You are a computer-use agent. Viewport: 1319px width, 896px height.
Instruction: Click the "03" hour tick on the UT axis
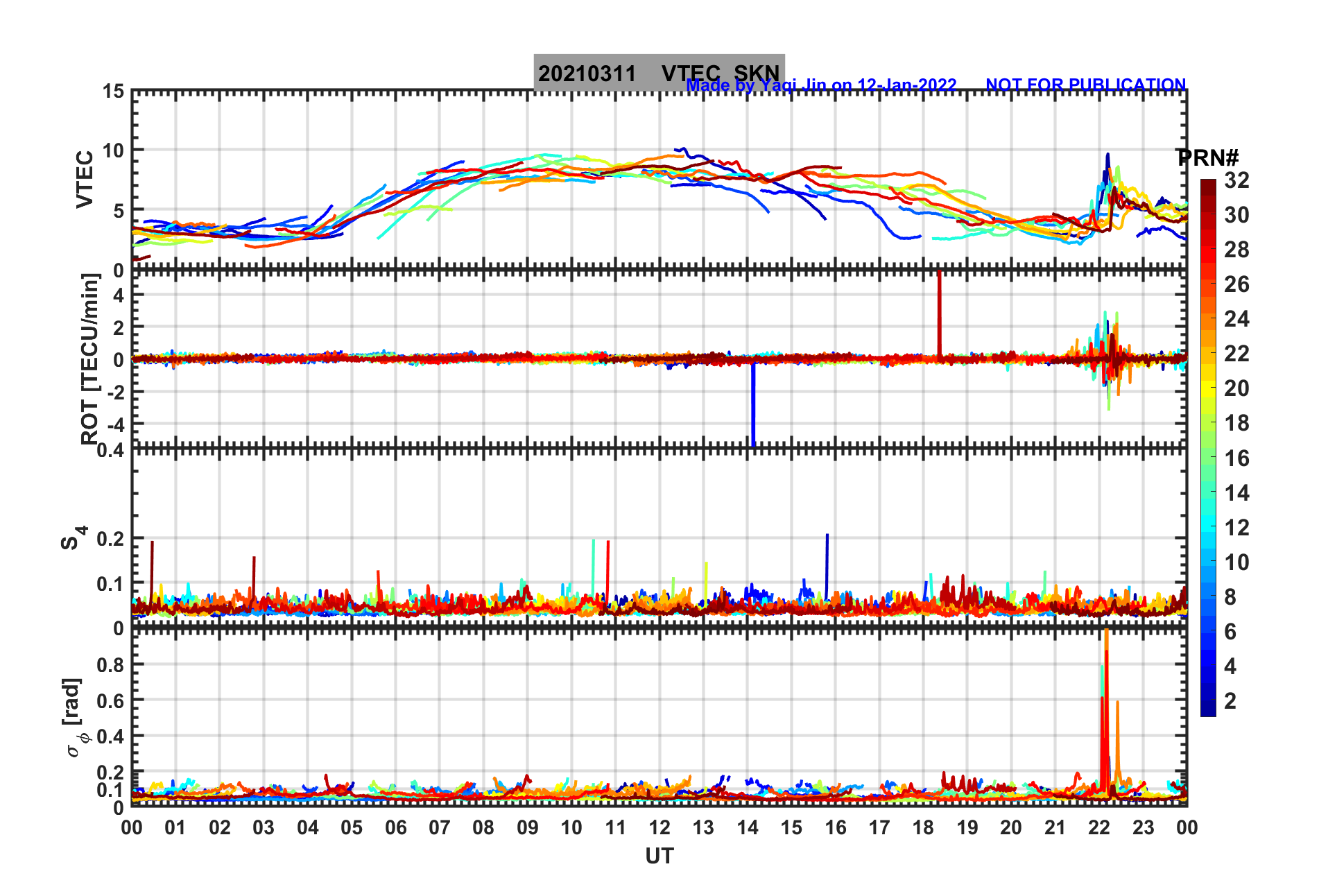point(264,827)
